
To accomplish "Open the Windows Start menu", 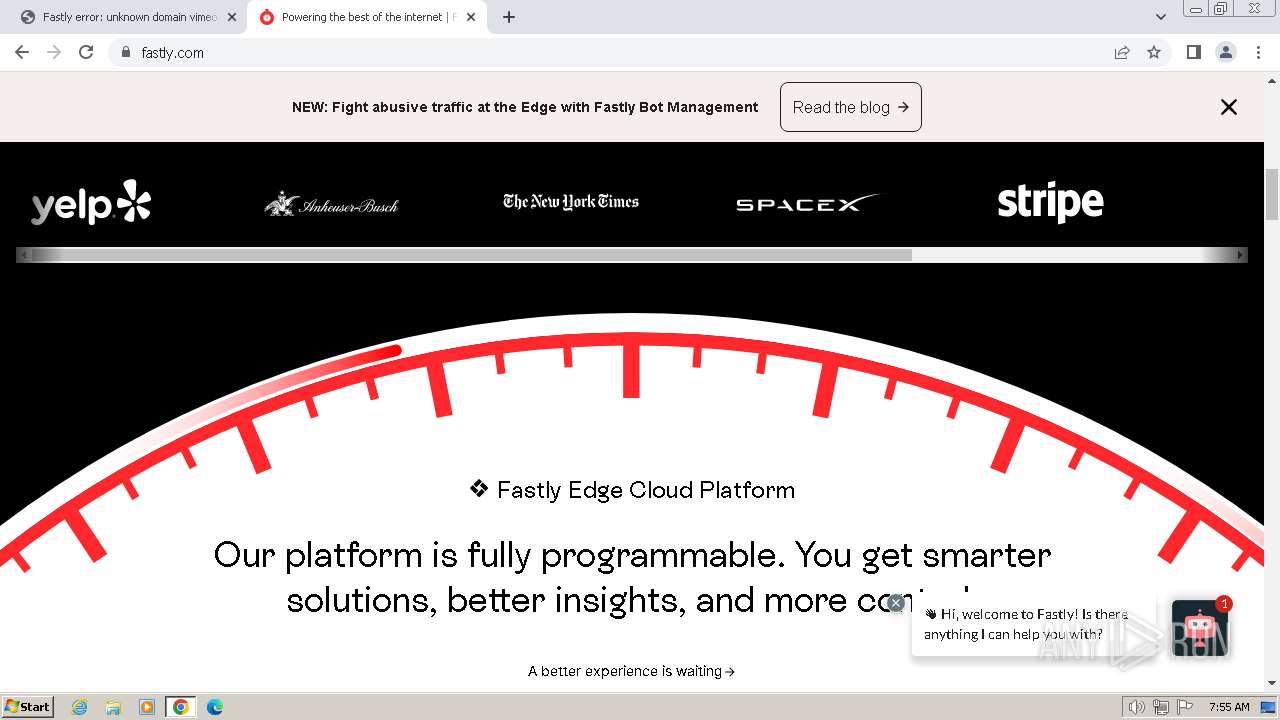I will click(28, 707).
